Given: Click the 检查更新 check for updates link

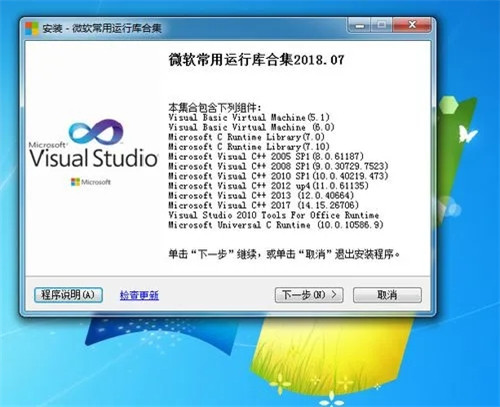Looking at the screenshot, I should (139, 295).
